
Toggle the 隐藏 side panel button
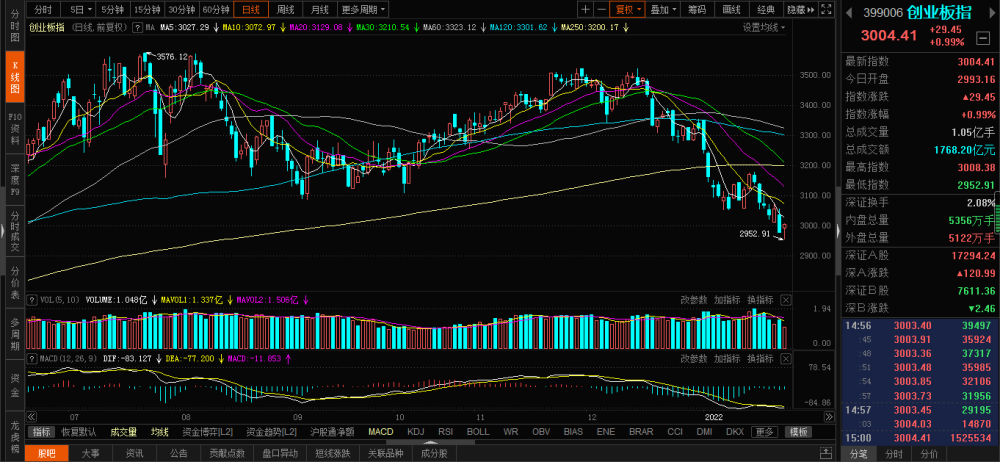click(x=801, y=10)
